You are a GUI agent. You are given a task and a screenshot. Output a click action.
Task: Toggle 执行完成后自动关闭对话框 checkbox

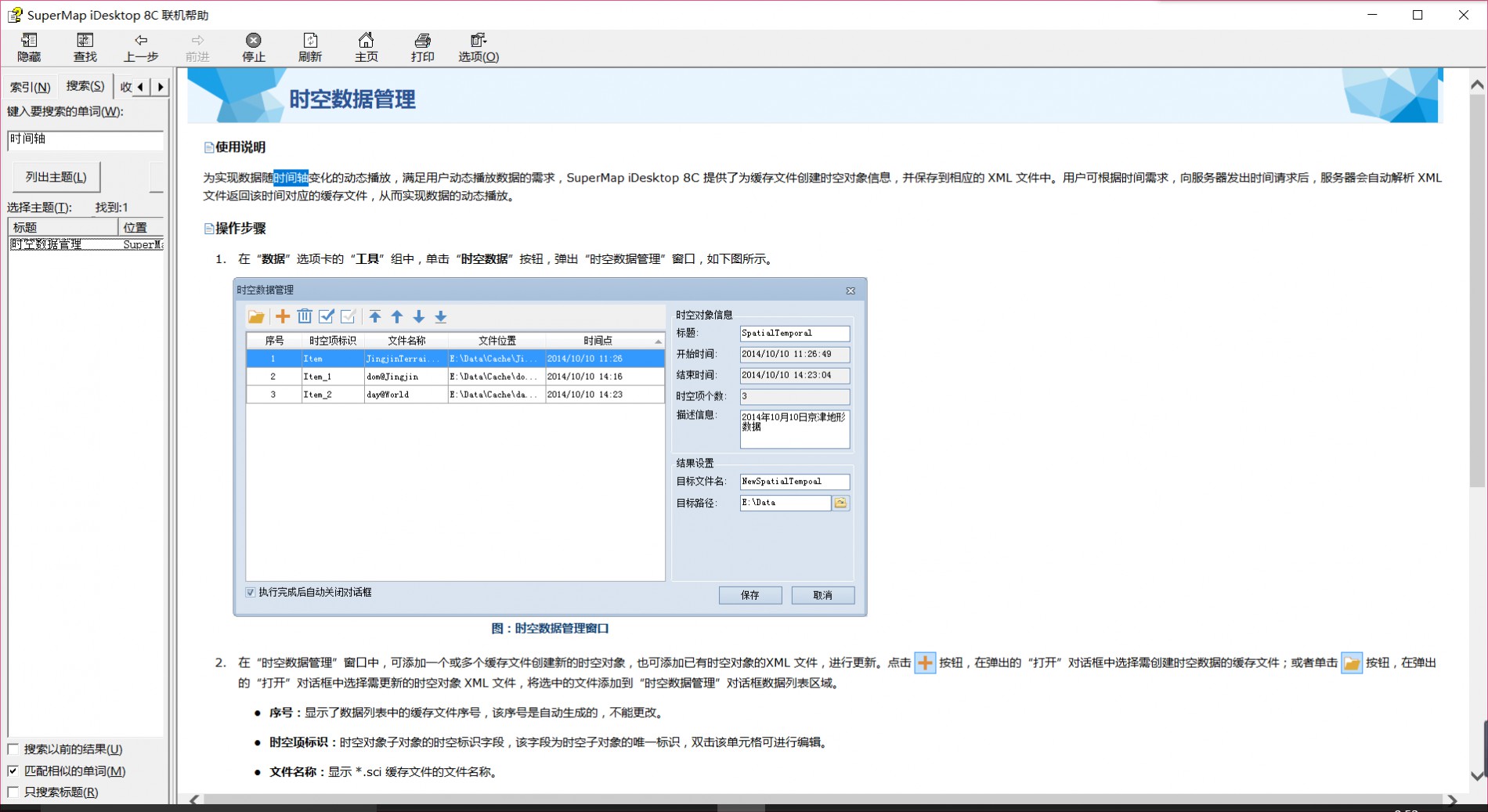[251, 593]
